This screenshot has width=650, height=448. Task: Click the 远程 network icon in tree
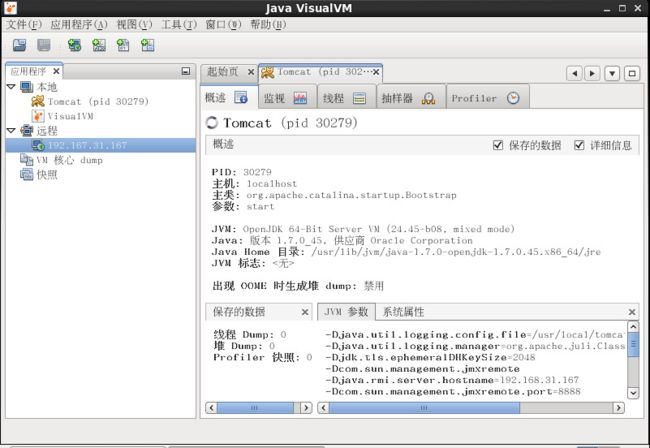pyautogui.click(x=27, y=131)
